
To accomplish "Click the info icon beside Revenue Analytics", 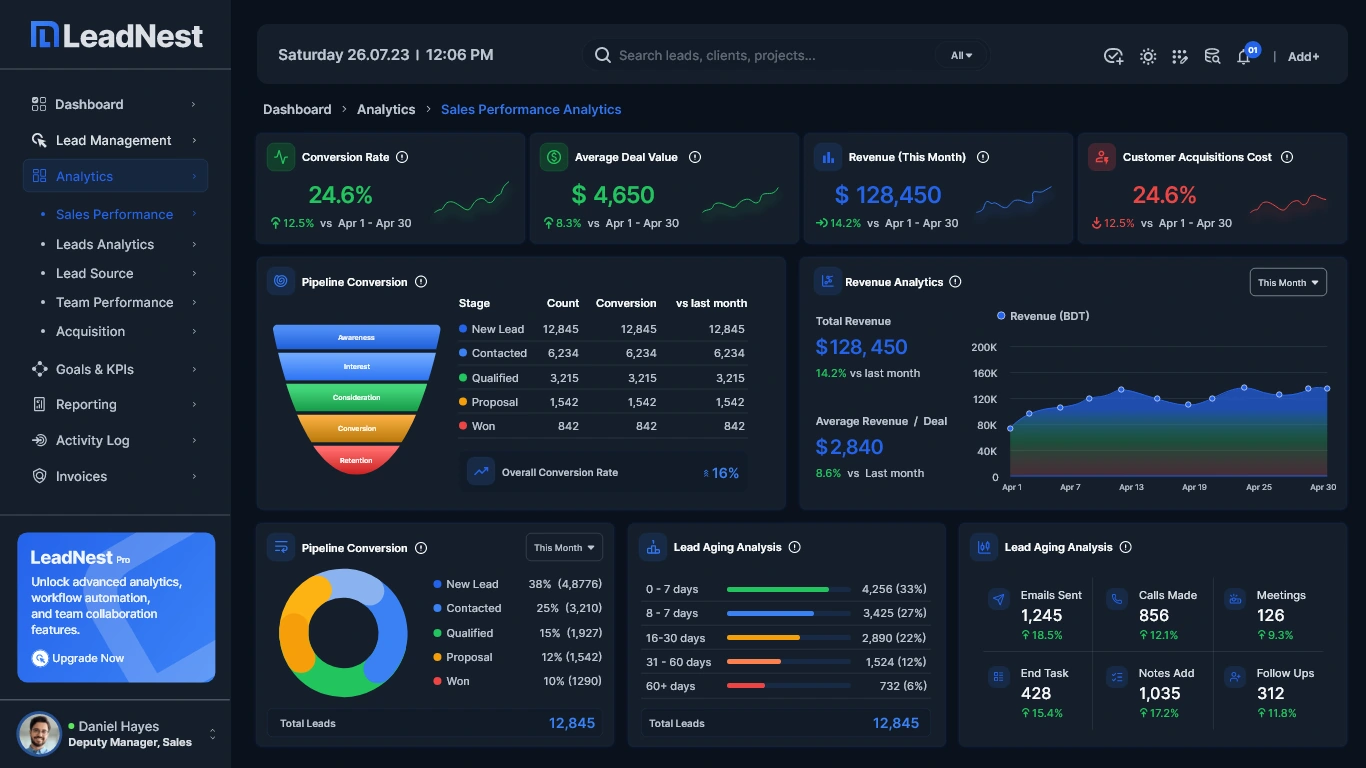I will (x=955, y=282).
